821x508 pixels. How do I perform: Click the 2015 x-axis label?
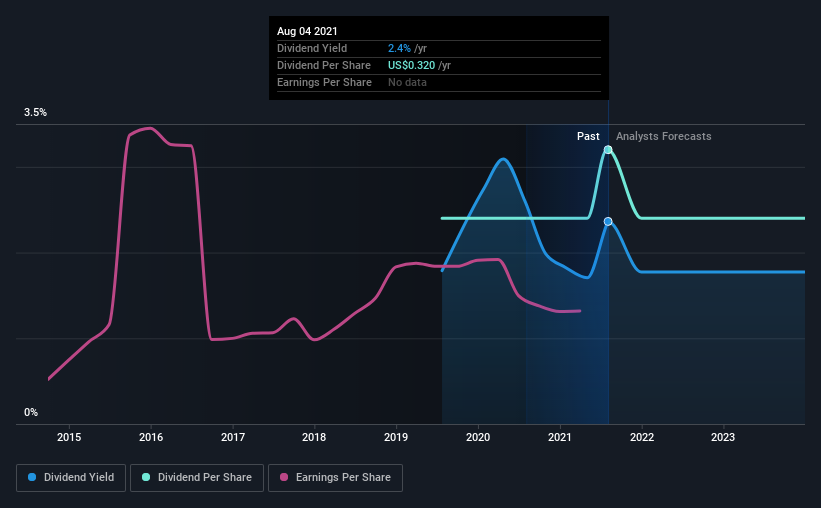tap(69, 437)
